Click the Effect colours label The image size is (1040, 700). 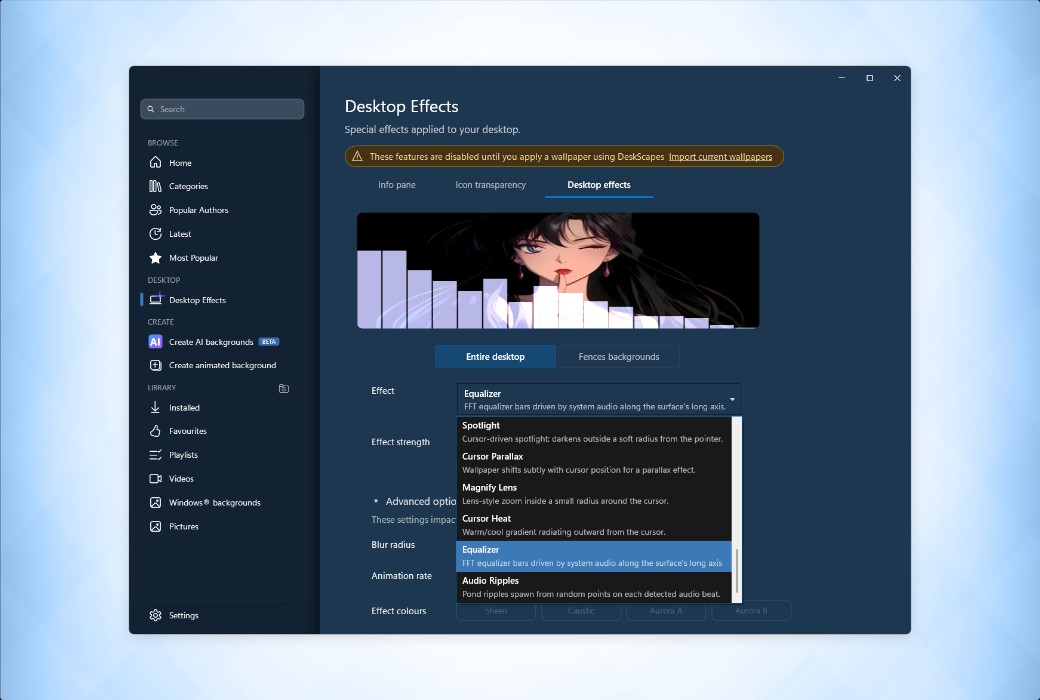(x=399, y=611)
